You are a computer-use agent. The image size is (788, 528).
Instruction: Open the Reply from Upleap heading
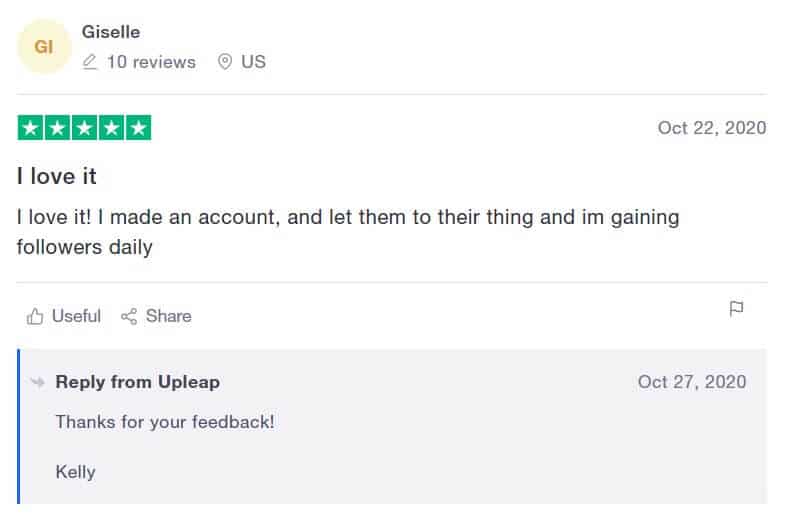pyautogui.click(x=138, y=382)
